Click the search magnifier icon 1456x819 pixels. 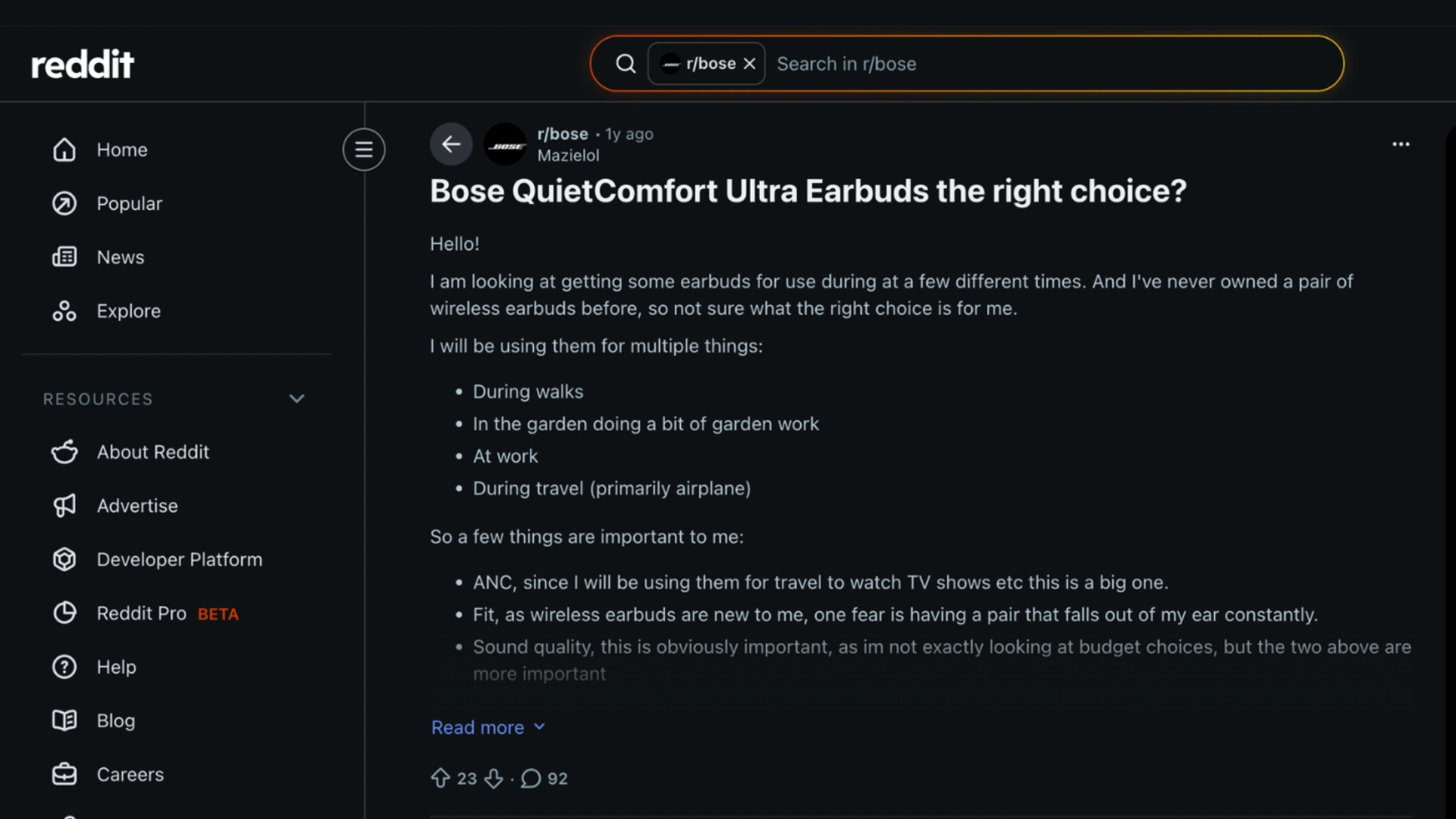(x=625, y=64)
